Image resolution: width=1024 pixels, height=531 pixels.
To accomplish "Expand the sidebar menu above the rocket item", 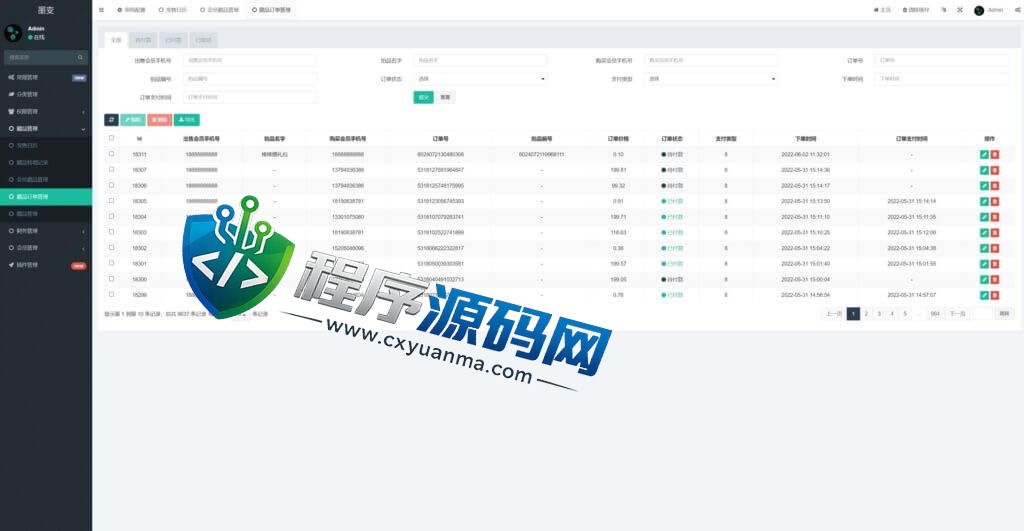I will 46,248.
